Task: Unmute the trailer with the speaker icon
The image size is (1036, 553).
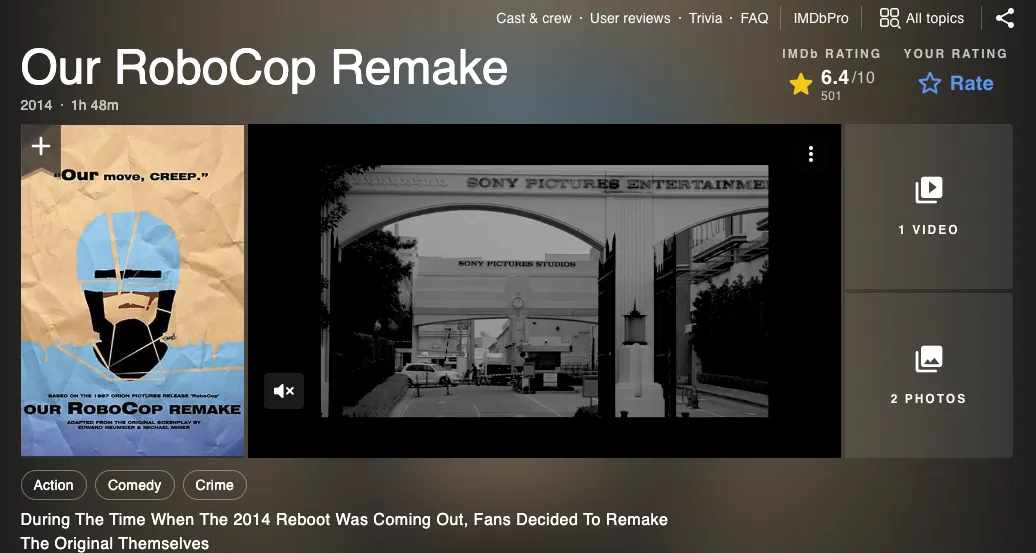Action: coord(284,391)
